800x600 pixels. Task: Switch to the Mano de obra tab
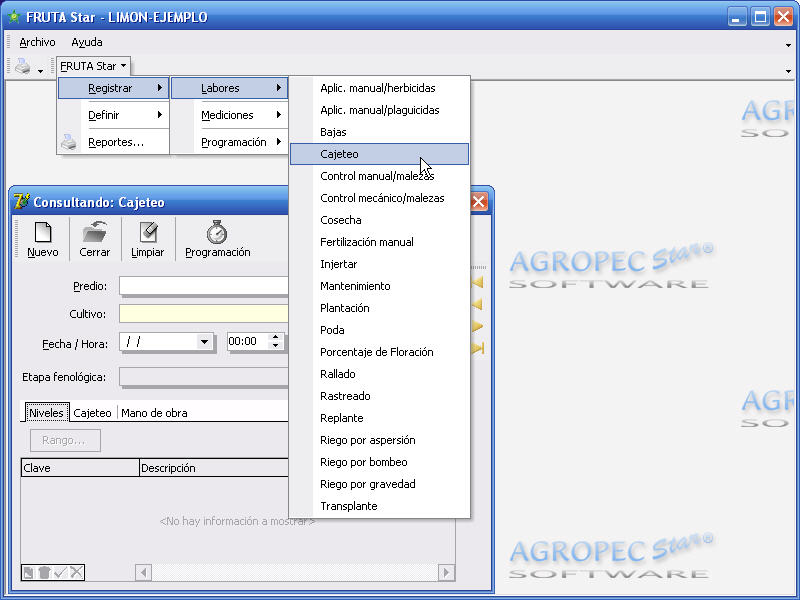tap(154, 413)
